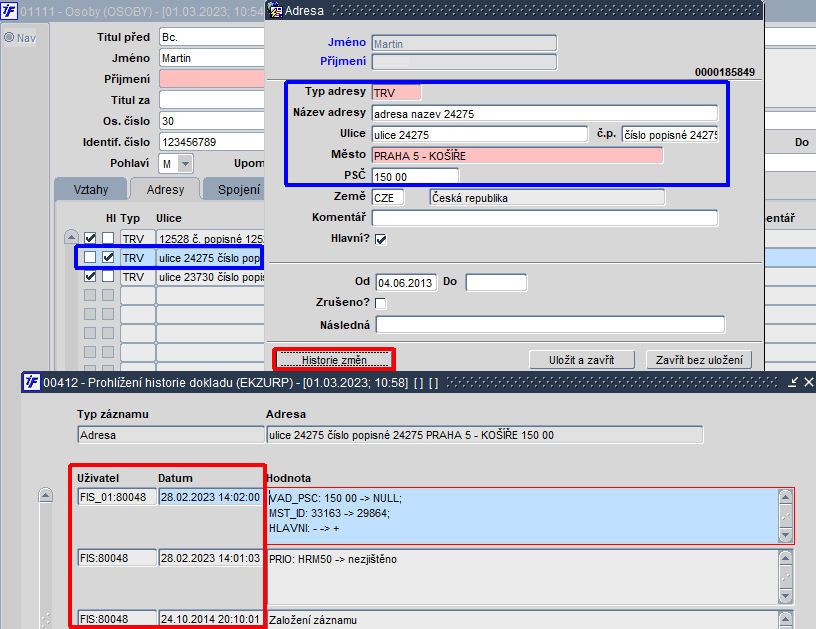The height and width of the screenshot is (629, 816).
Task: Click the Město field
Action: point(517,156)
